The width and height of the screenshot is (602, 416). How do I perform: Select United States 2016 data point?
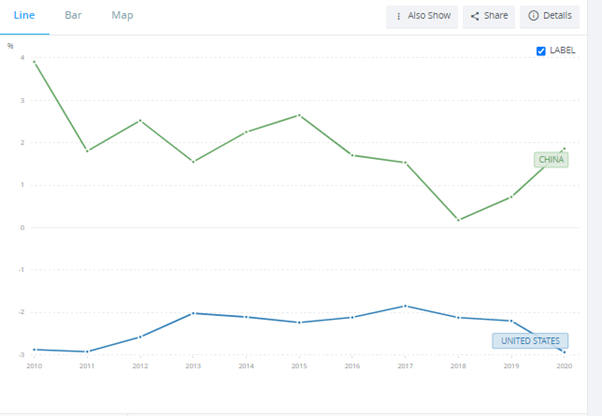tap(352, 317)
